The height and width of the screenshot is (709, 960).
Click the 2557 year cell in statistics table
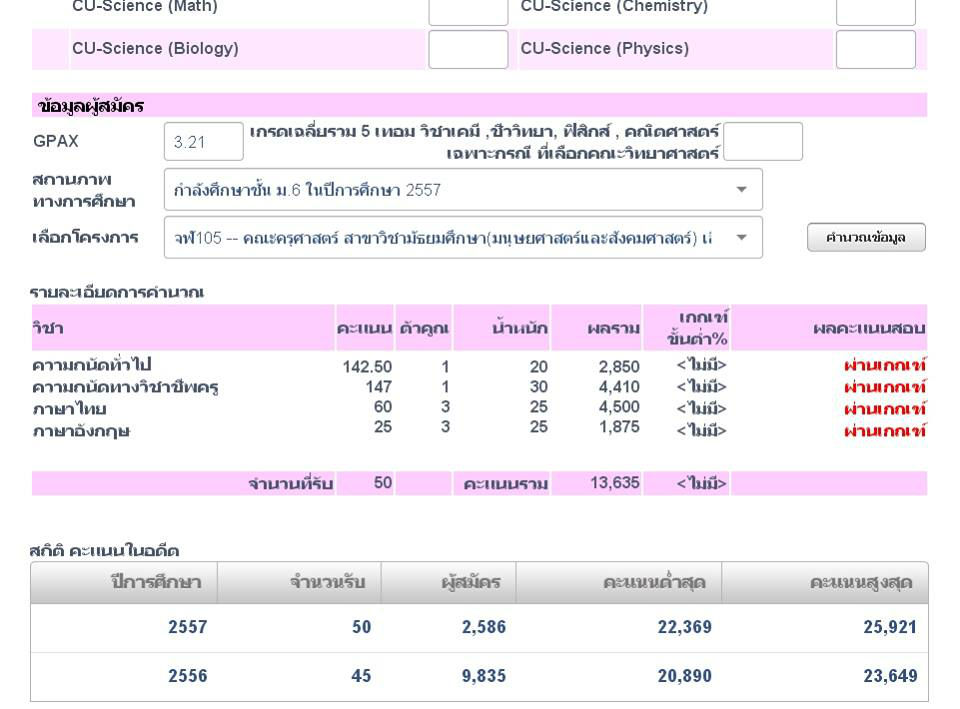[187, 628]
